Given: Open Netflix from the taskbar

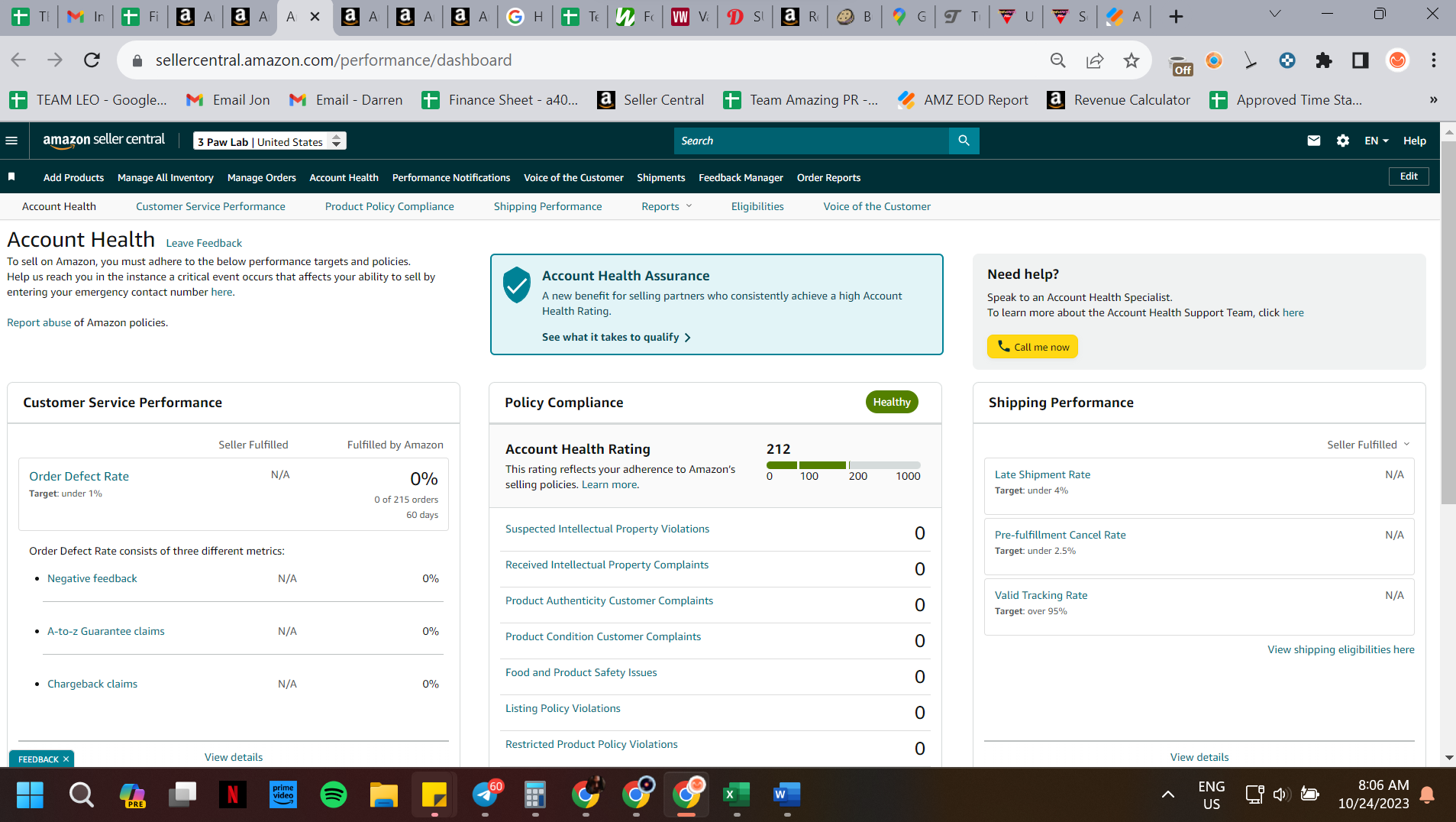Looking at the screenshot, I should 233,795.
